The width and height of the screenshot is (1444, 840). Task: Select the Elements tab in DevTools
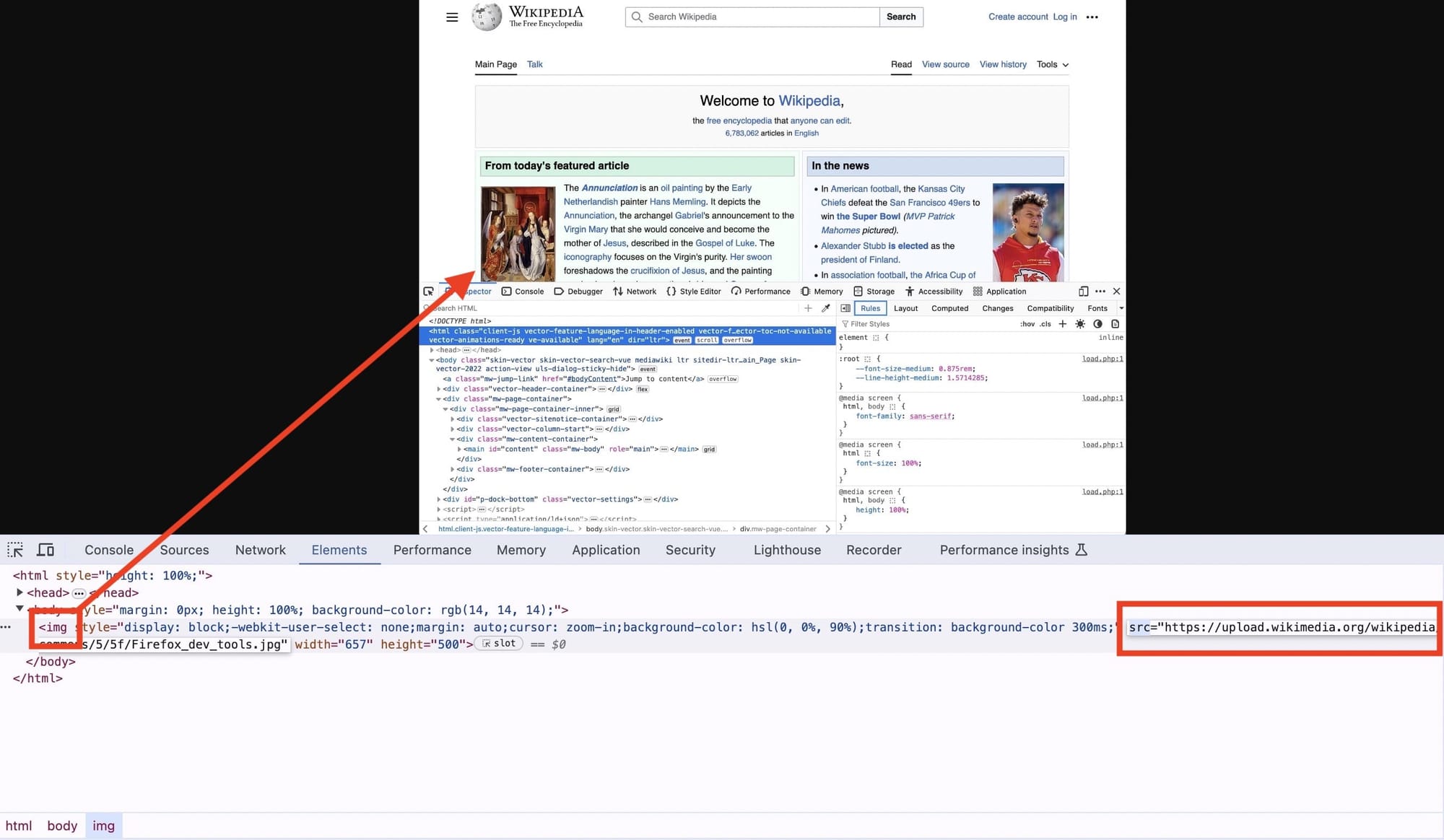pos(339,549)
